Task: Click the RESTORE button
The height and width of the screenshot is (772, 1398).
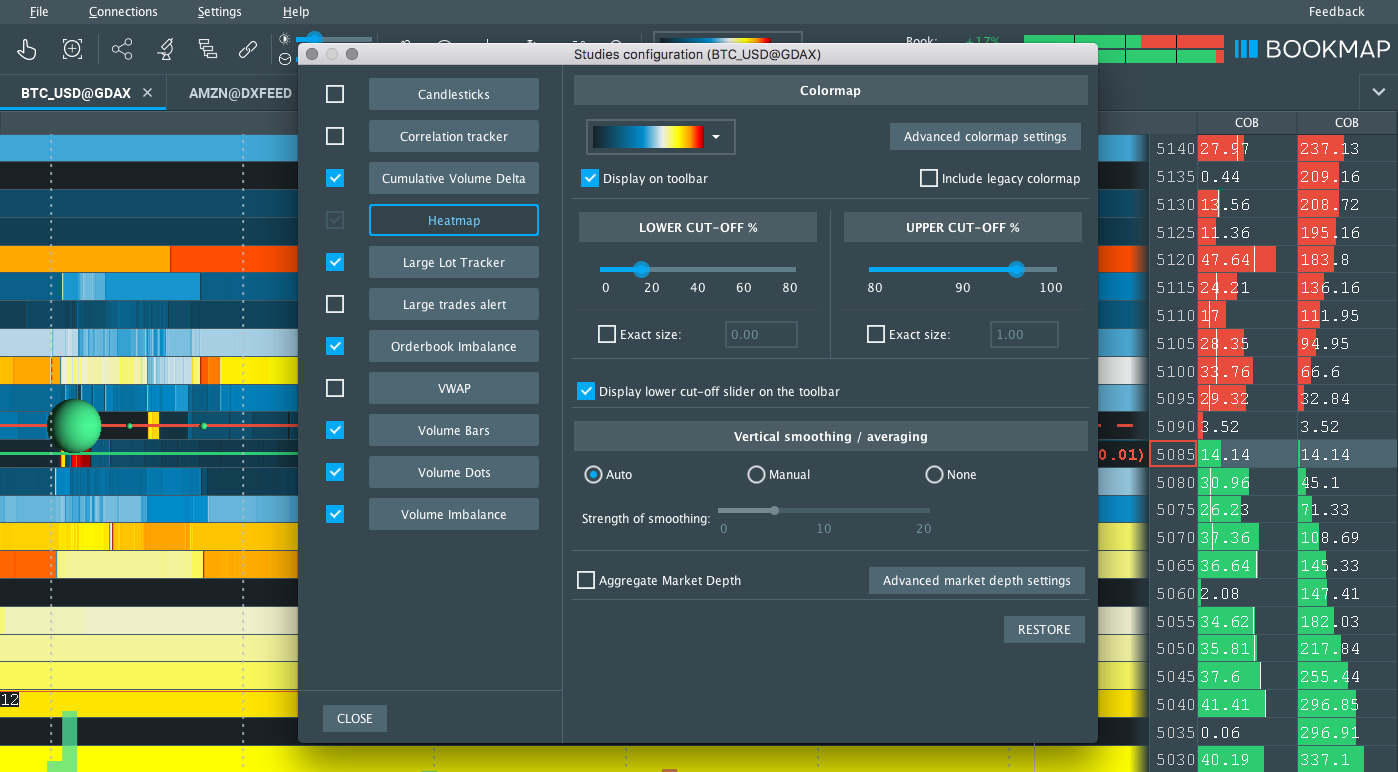Action: (1044, 630)
